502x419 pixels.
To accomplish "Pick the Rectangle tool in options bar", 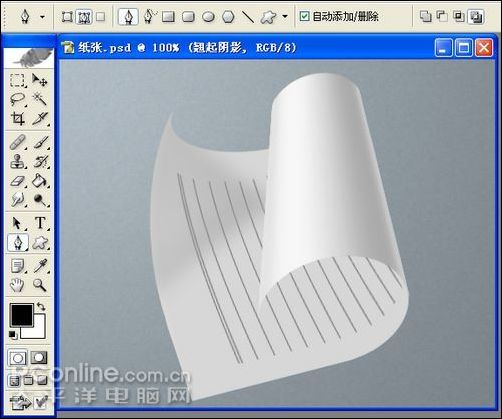I will 168,17.
